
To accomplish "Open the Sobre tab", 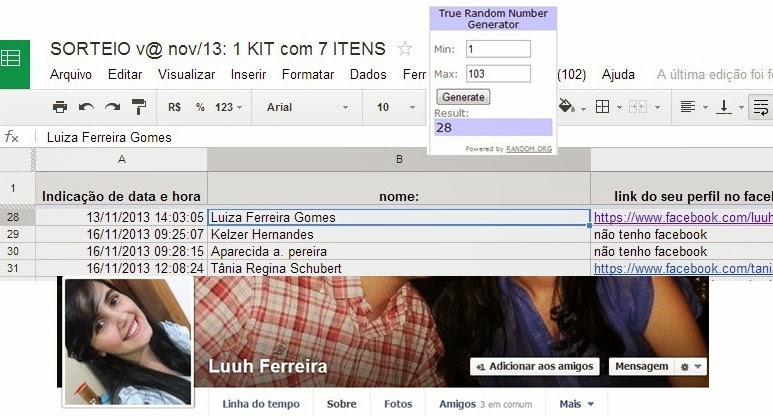I will pyautogui.click(x=341, y=404).
